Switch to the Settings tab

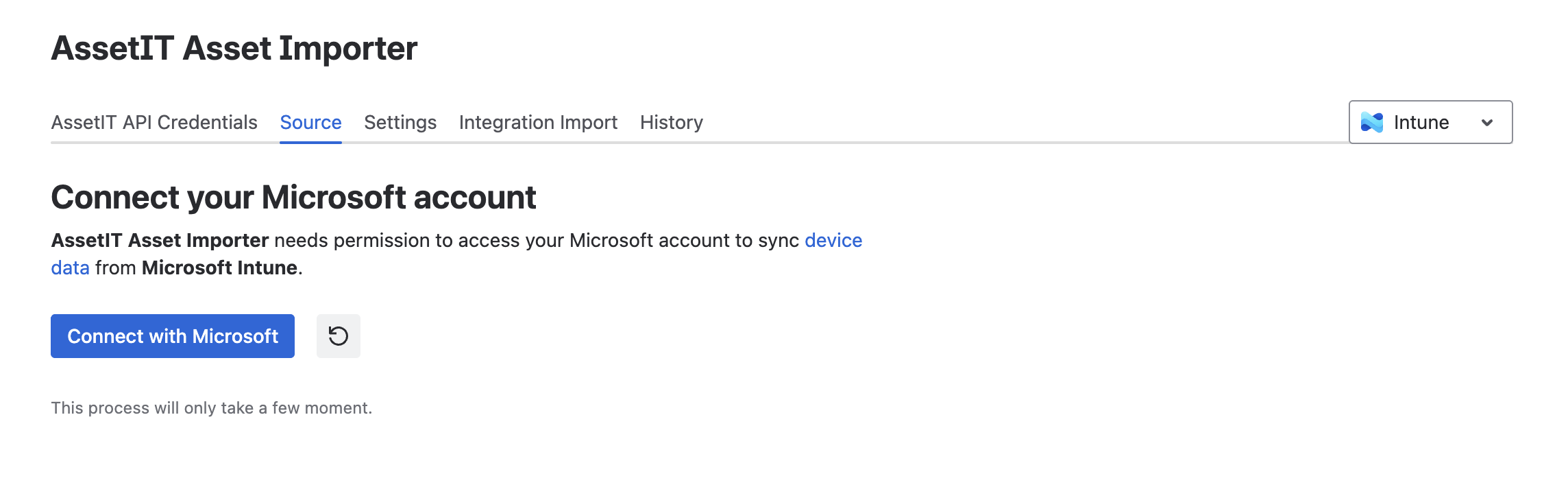[x=400, y=122]
